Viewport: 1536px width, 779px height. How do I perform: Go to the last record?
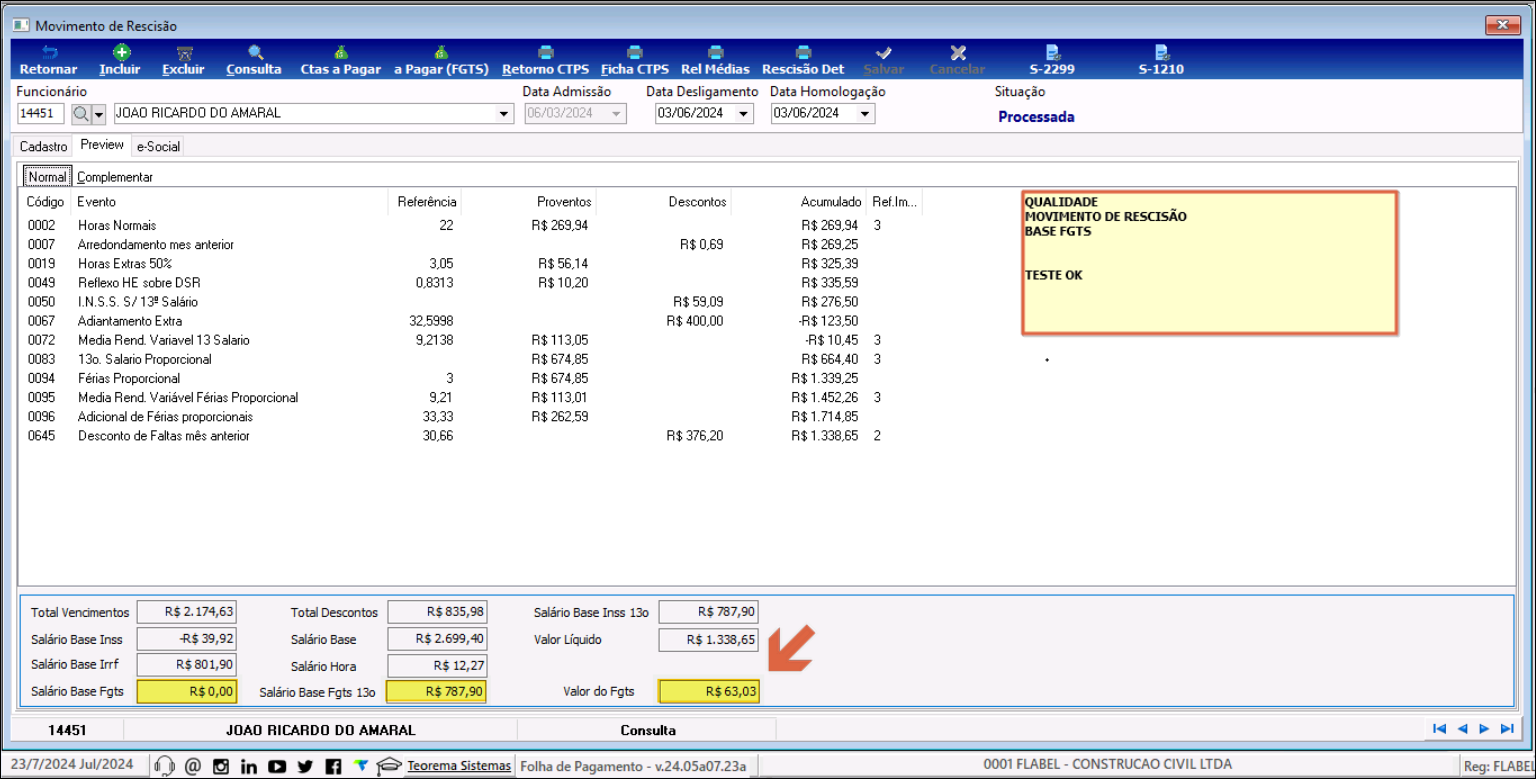click(x=1507, y=729)
